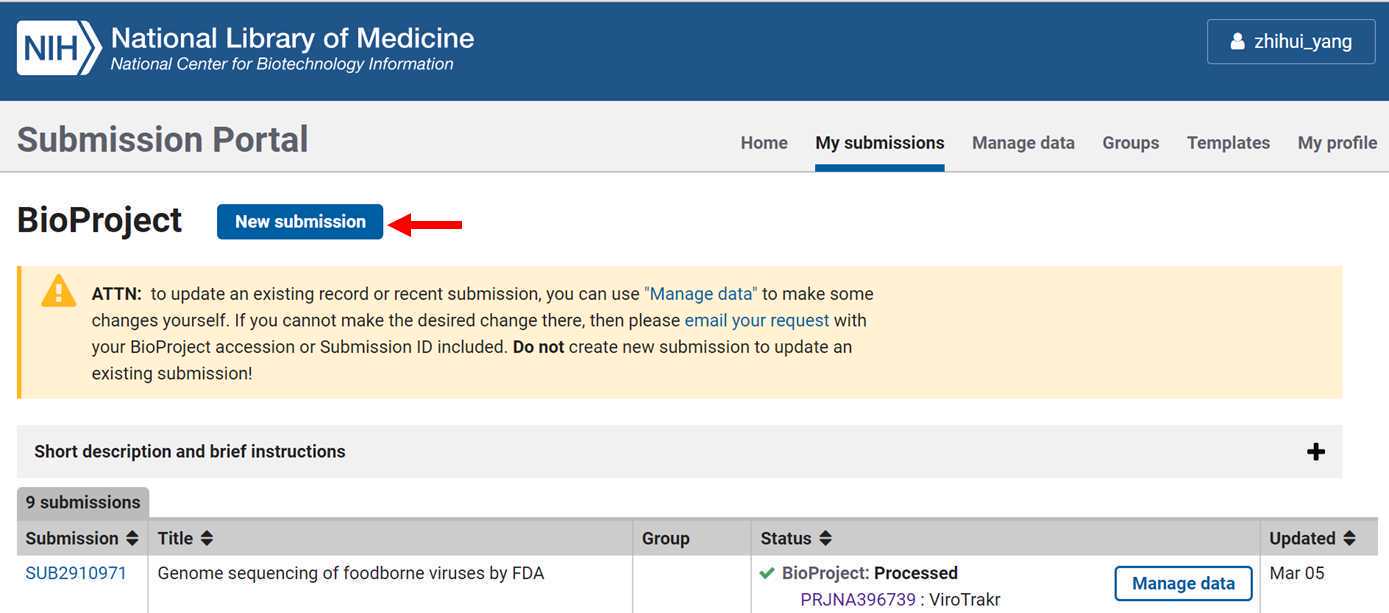Go to the Home tab

coord(764,143)
